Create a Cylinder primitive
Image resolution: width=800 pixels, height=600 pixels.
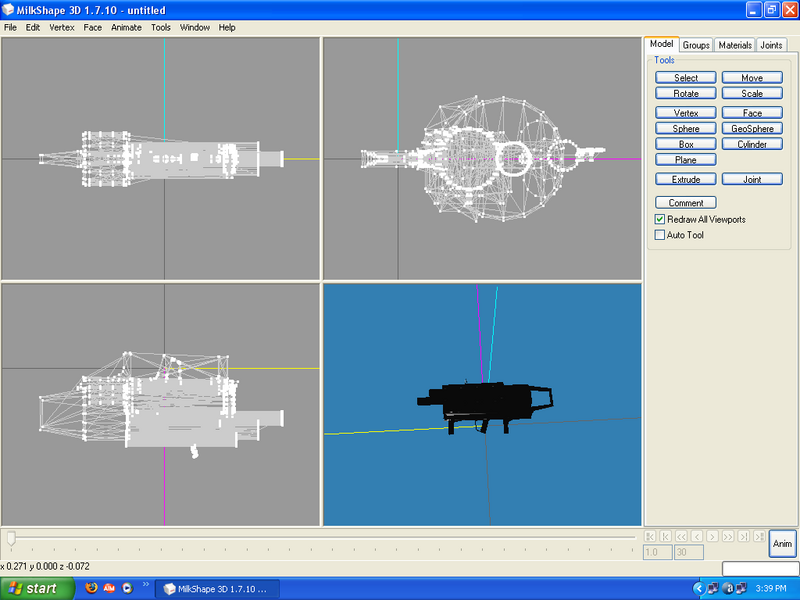(752, 144)
